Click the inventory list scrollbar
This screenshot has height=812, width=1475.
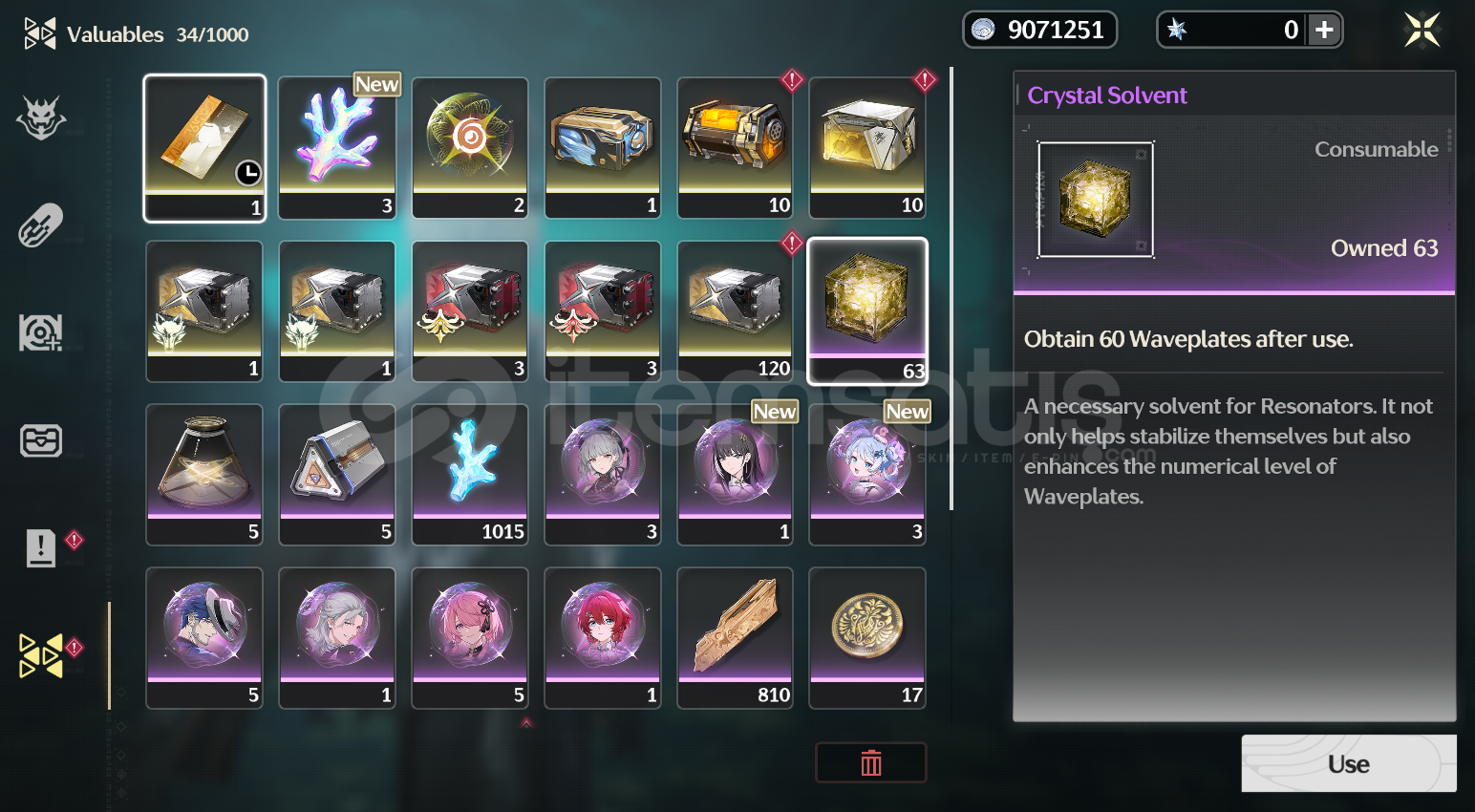pos(951,288)
